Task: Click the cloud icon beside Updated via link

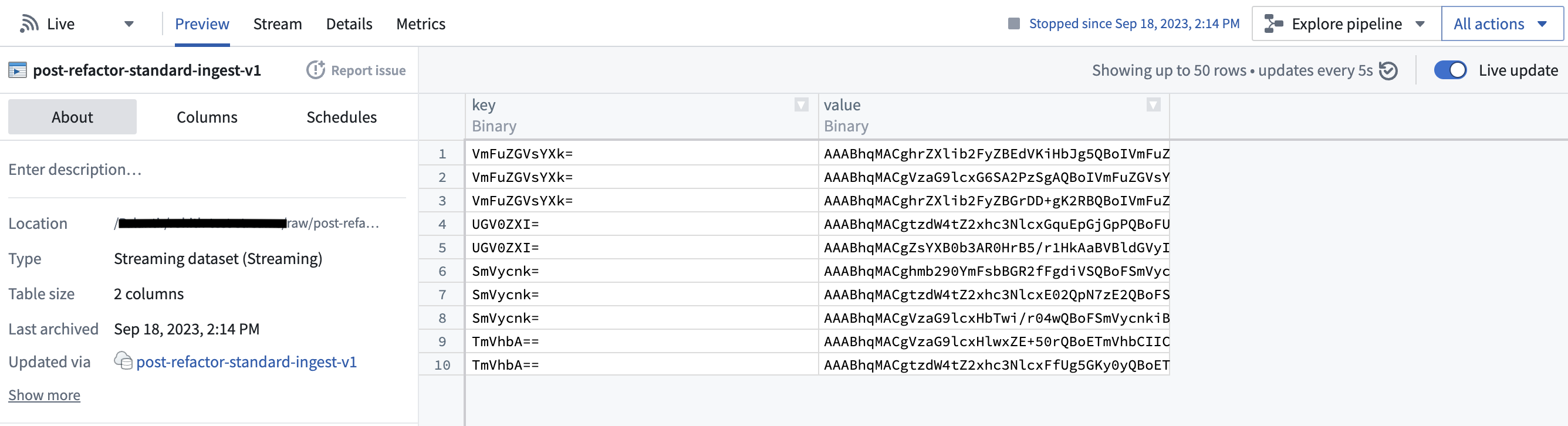Action: click(123, 361)
